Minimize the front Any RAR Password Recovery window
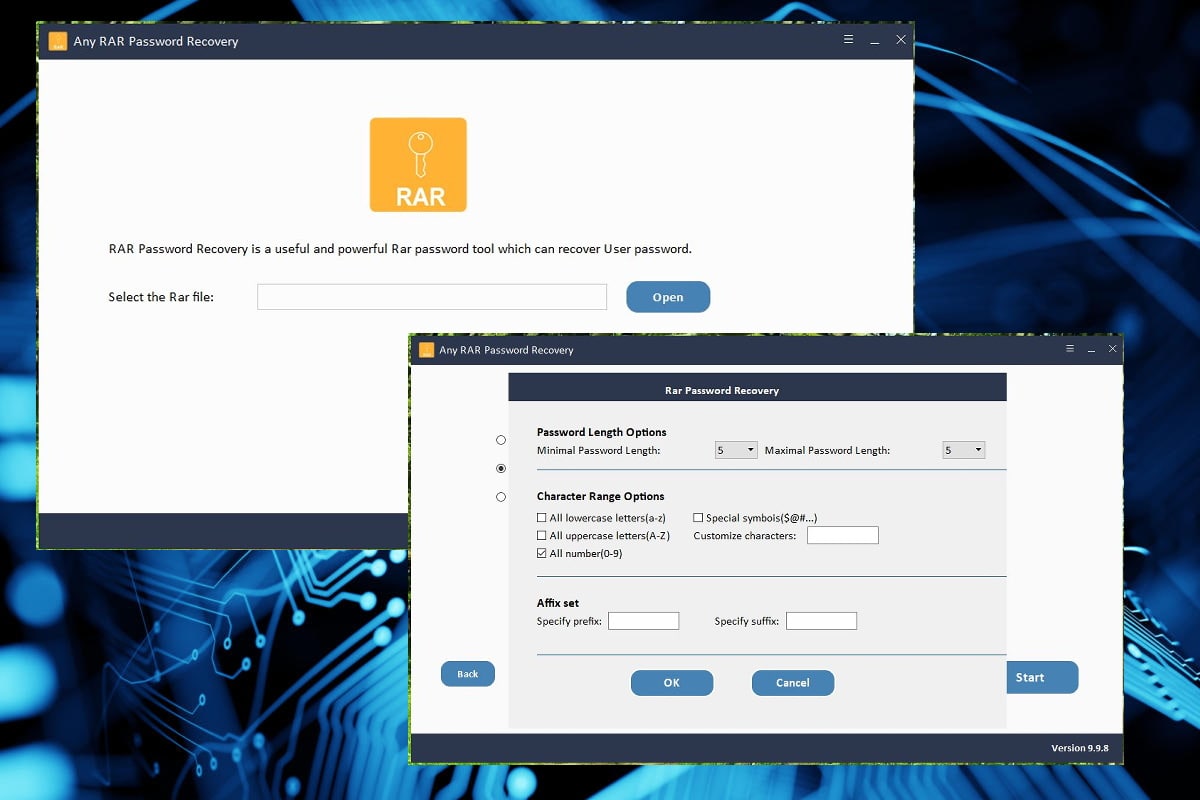This screenshot has width=1200, height=800. 1092,350
